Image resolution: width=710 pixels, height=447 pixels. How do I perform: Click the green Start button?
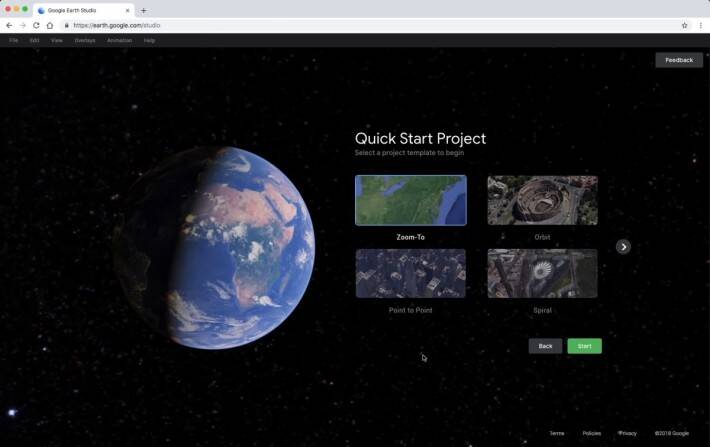pyautogui.click(x=585, y=346)
